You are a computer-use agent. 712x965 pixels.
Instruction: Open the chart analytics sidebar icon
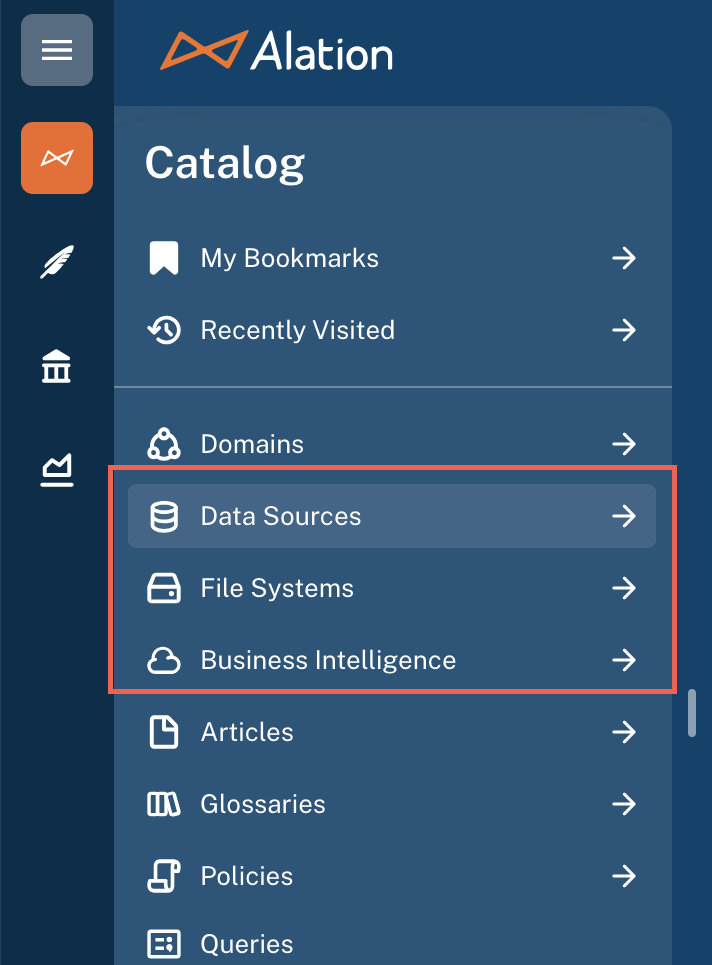click(57, 470)
